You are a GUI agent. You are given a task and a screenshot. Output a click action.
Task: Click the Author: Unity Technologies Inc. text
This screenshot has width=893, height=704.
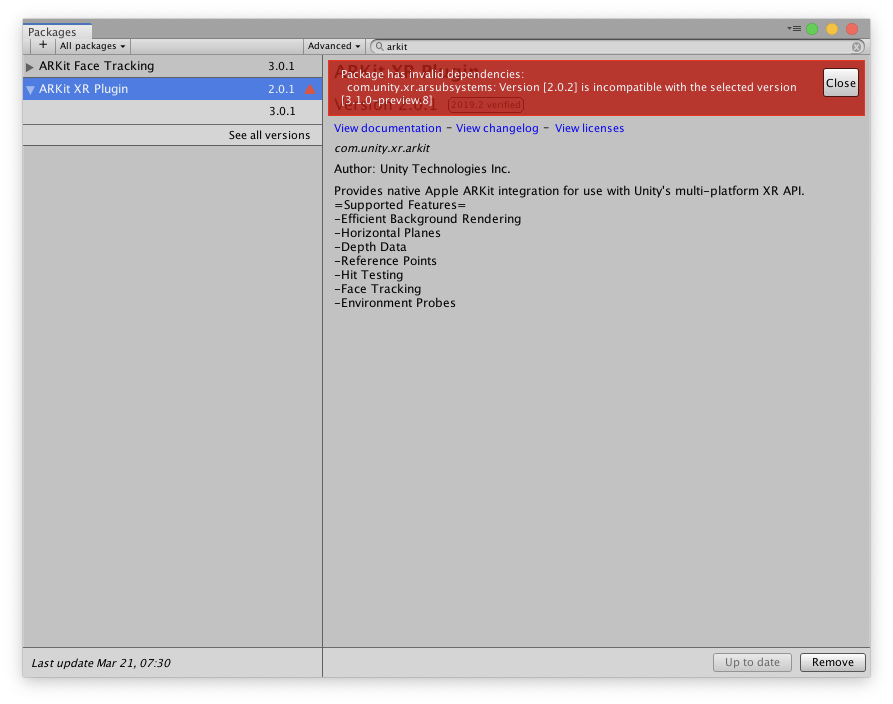point(422,169)
